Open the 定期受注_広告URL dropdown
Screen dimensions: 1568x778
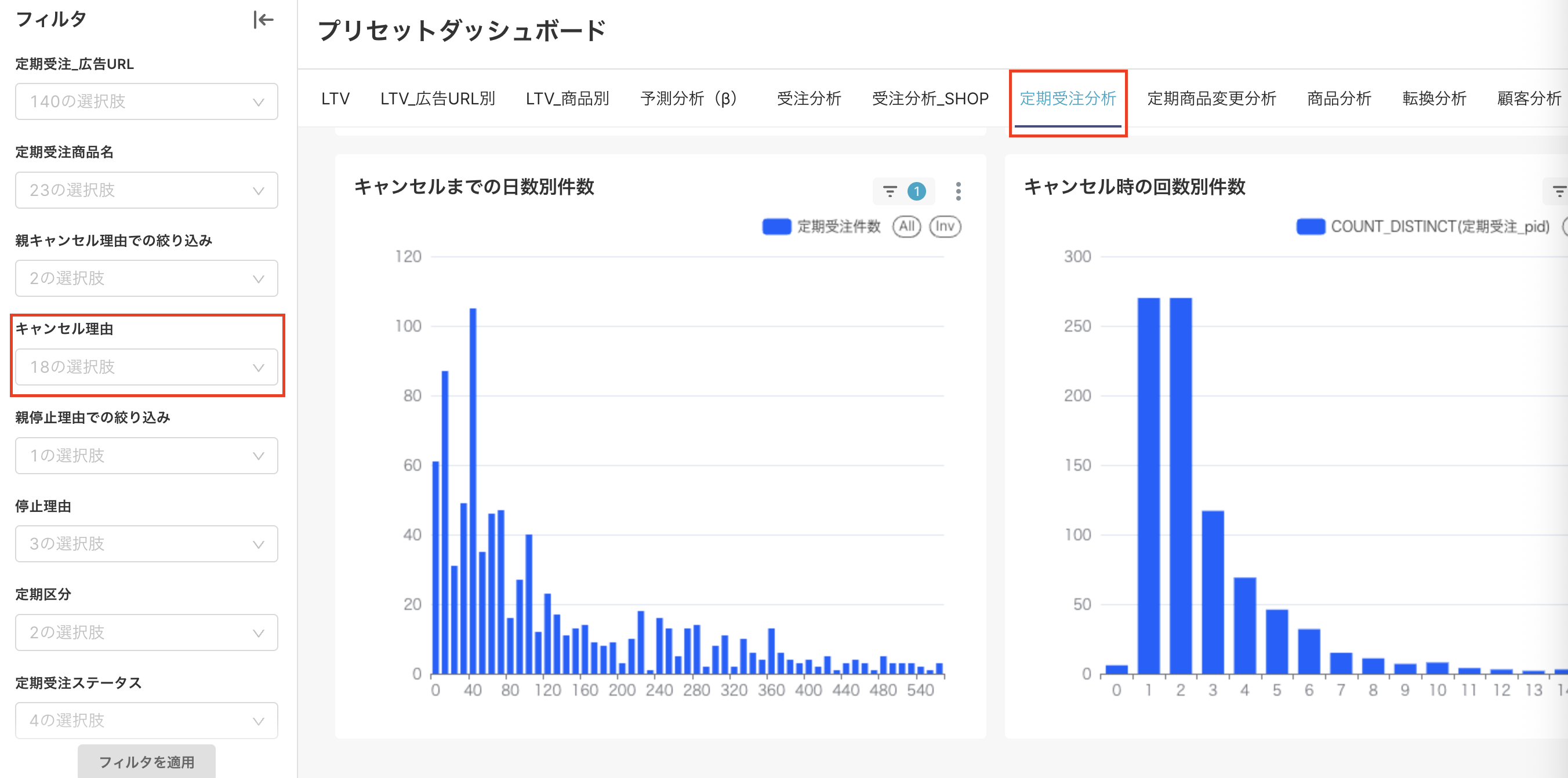(x=147, y=101)
